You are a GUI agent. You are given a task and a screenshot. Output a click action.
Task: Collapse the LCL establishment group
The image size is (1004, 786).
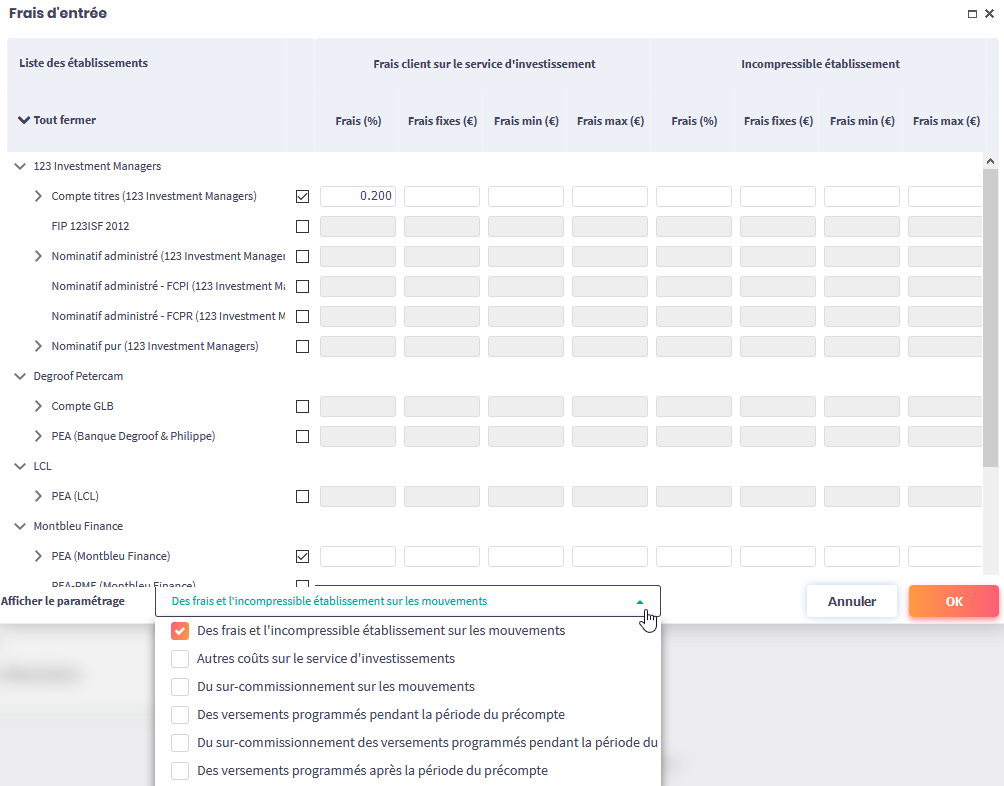coord(20,467)
